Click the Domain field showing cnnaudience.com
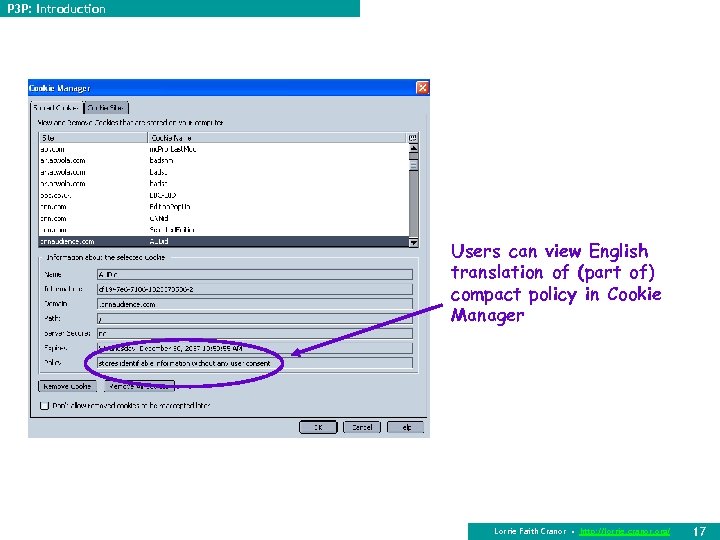 [x=255, y=304]
